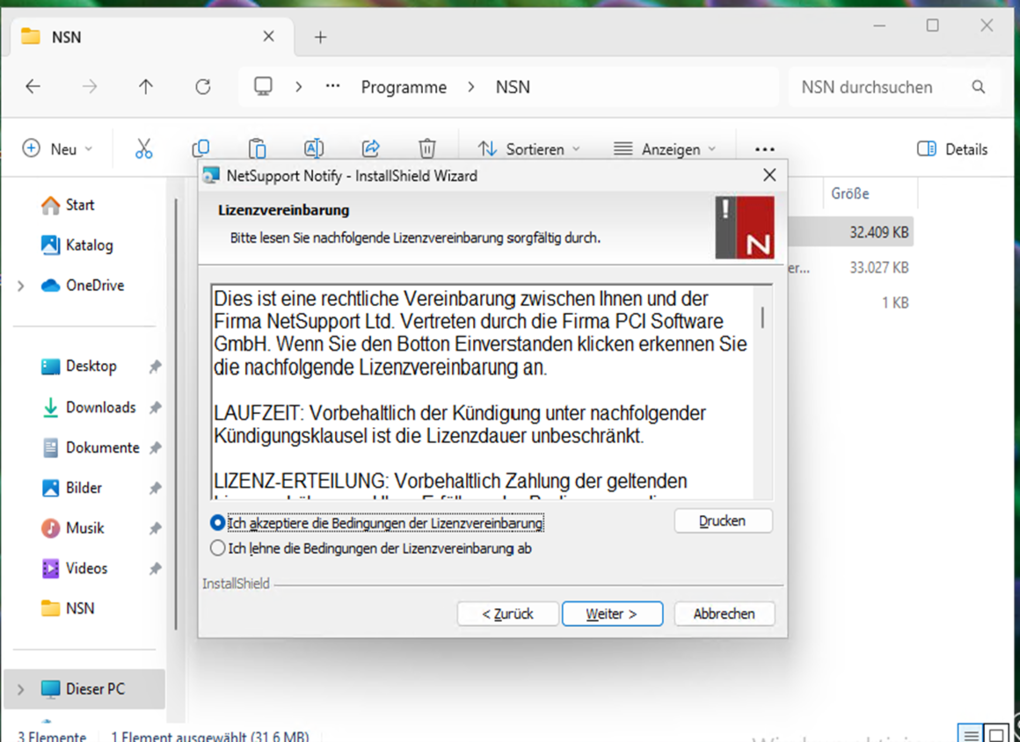Click the Copy icon in Explorer toolbar

pos(201,149)
